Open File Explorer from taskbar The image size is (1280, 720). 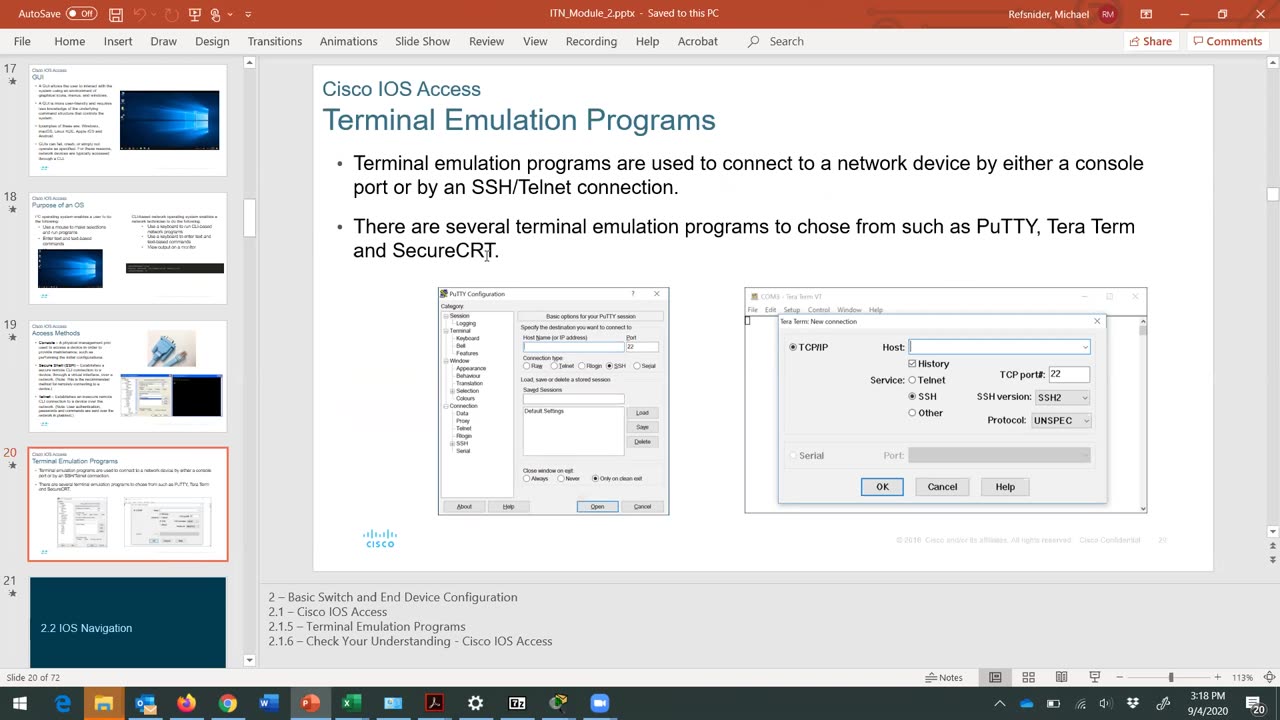point(104,703)
